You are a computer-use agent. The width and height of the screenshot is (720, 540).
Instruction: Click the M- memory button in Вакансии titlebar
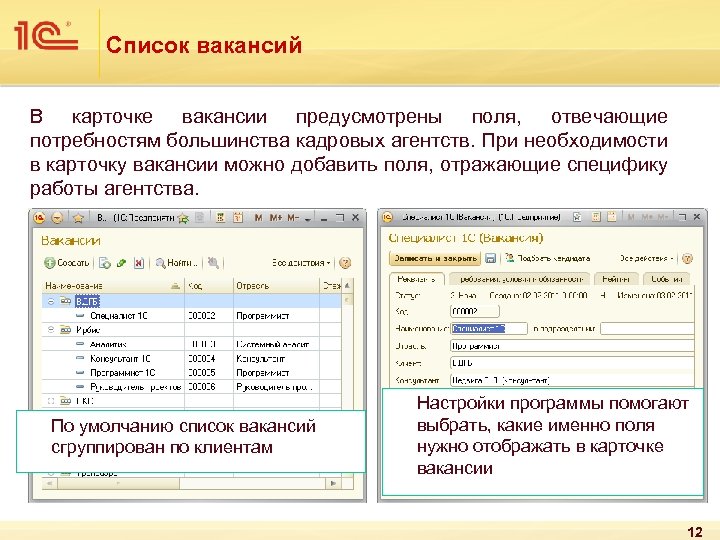(x=293, y=218)
